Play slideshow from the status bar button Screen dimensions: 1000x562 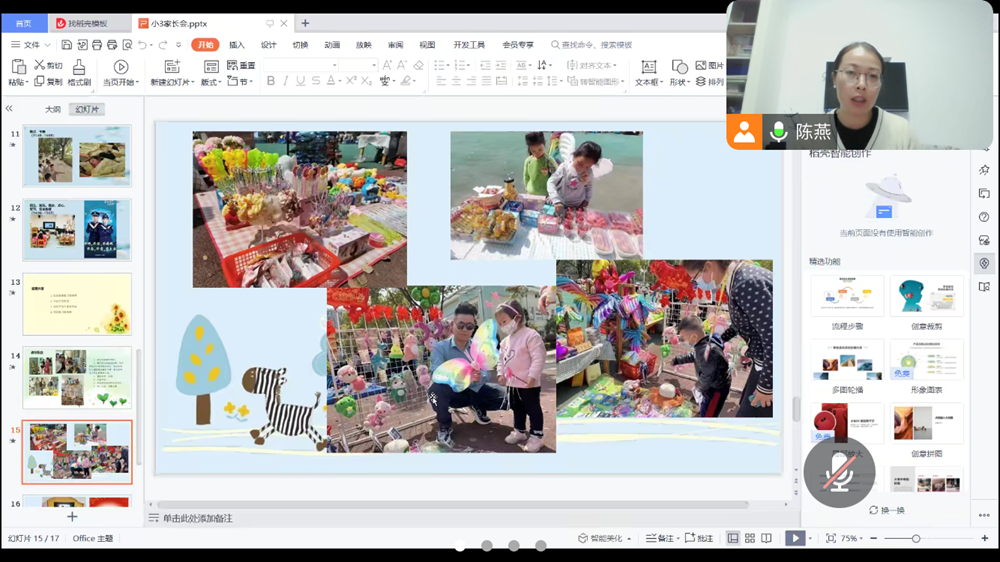coord(794,538)
